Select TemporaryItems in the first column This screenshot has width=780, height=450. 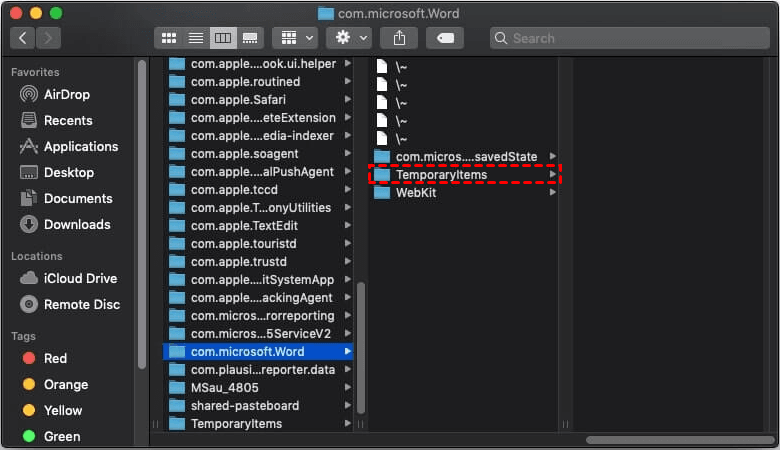pos(258,423)
